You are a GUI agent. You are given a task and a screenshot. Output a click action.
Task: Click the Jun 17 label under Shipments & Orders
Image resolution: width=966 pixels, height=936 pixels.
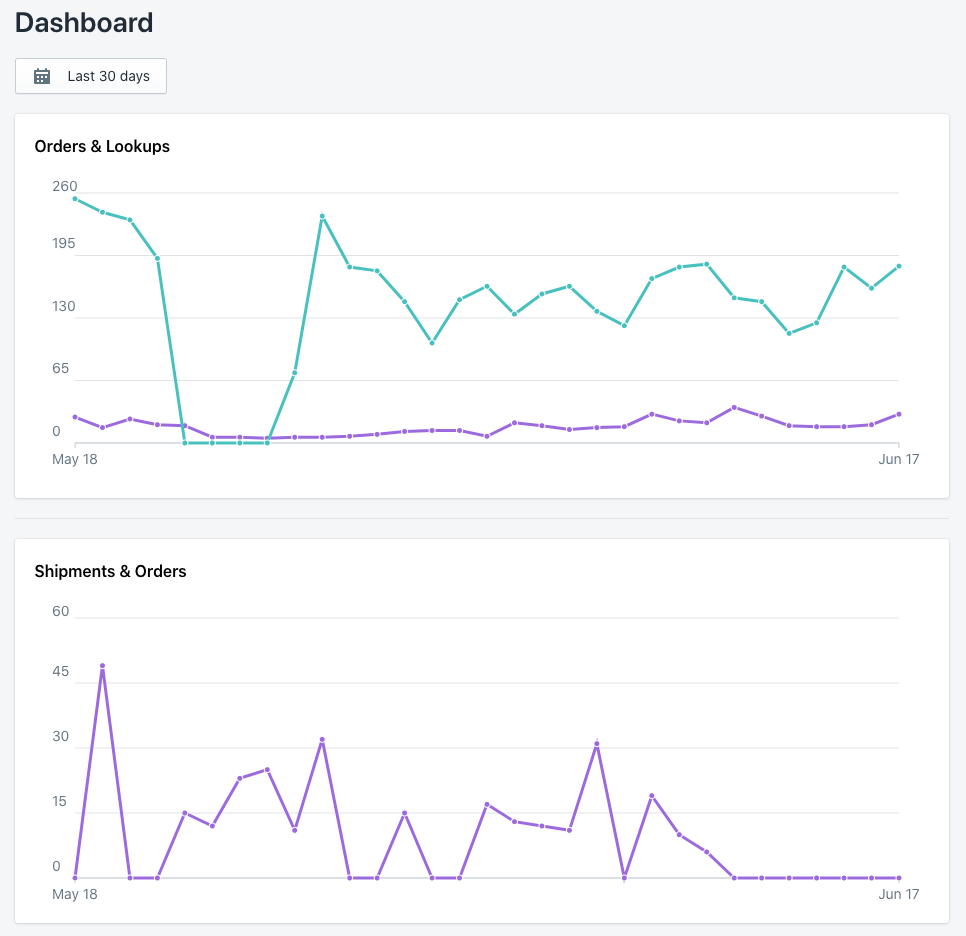(898, 894)
